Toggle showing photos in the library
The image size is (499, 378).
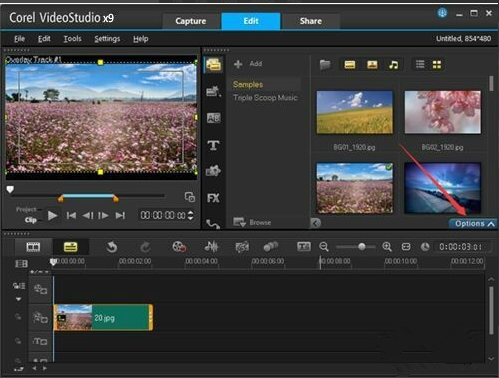[372, 64]
